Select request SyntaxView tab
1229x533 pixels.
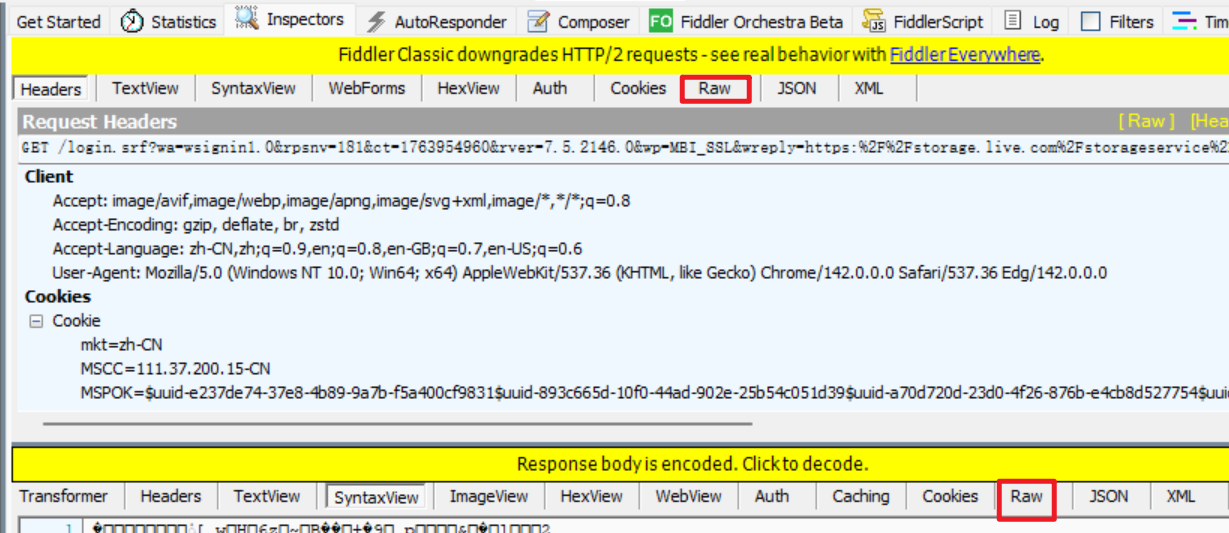click(x=253, y=88)
